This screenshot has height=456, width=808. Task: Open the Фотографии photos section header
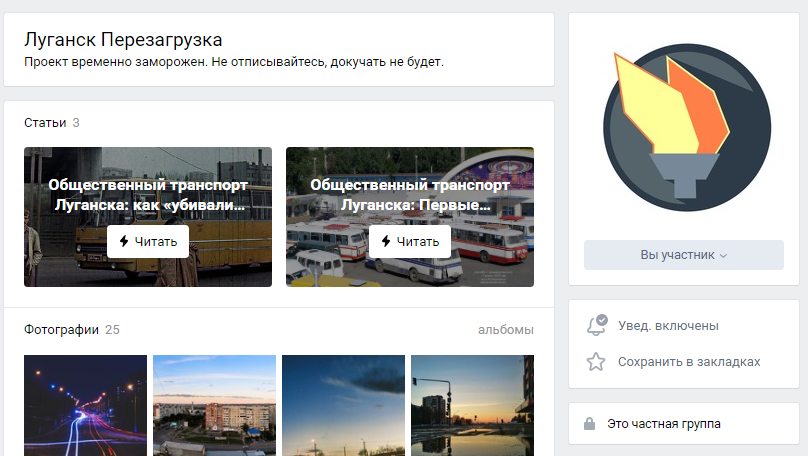pos(61,330)
